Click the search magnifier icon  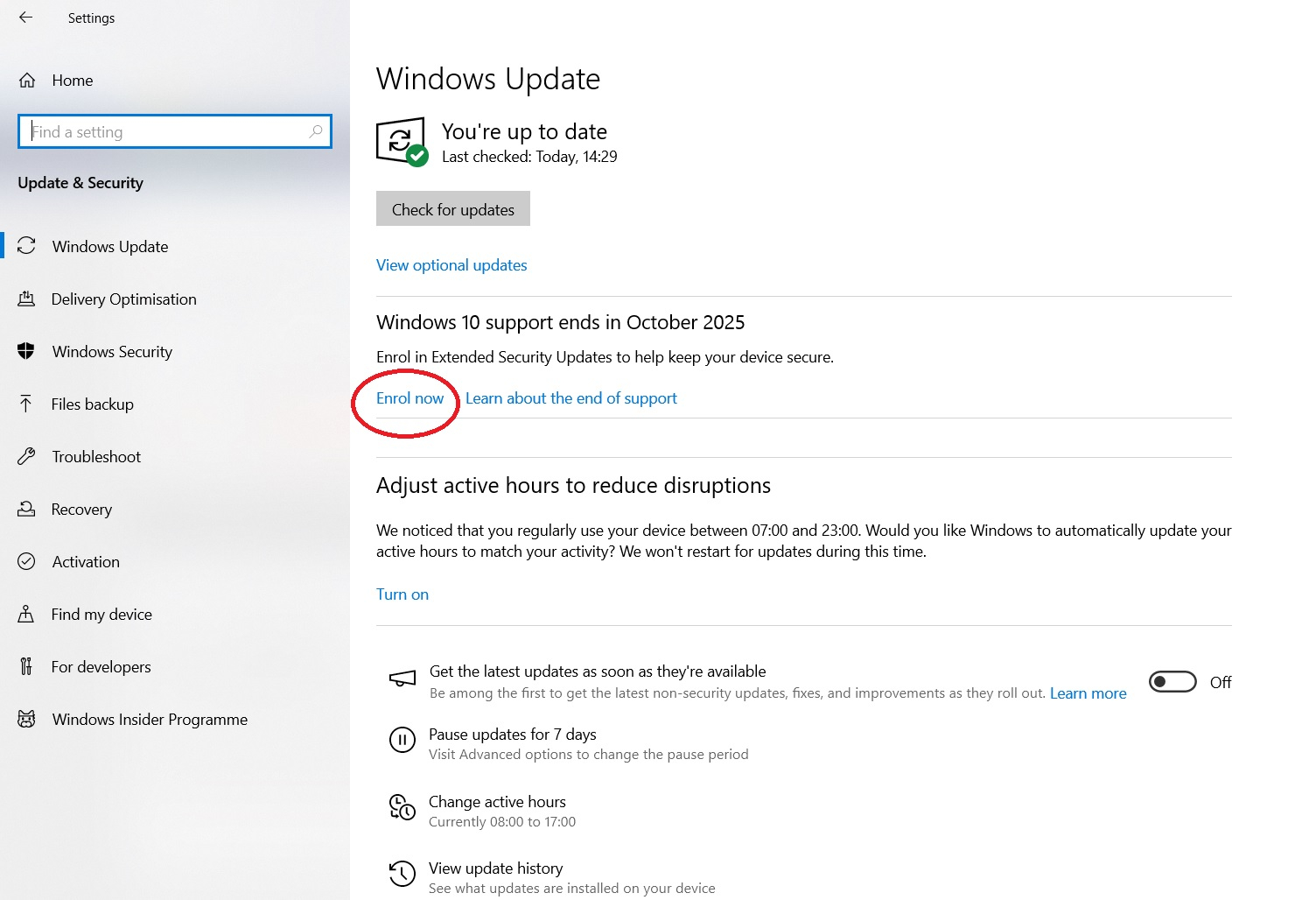pos(316,131)
